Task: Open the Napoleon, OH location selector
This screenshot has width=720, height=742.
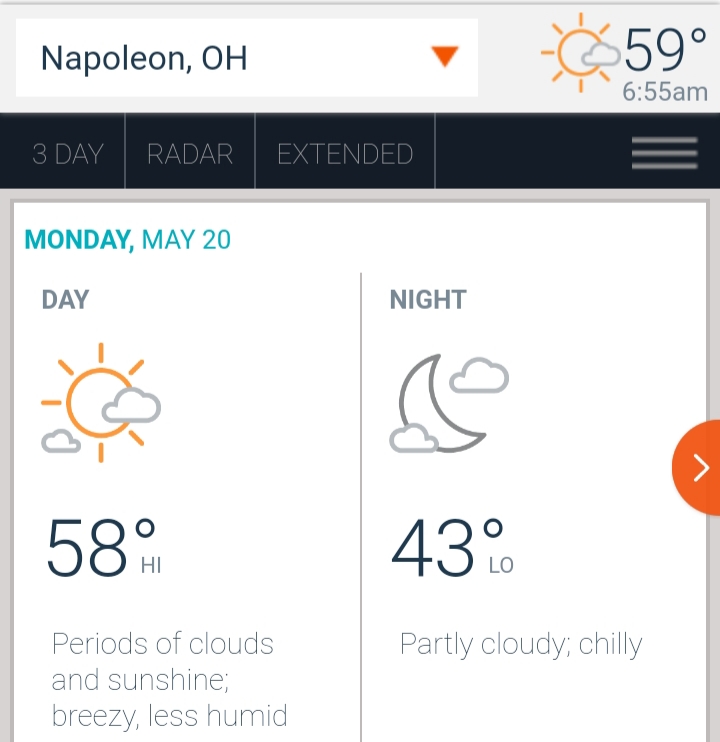Action: pos(247,58)
